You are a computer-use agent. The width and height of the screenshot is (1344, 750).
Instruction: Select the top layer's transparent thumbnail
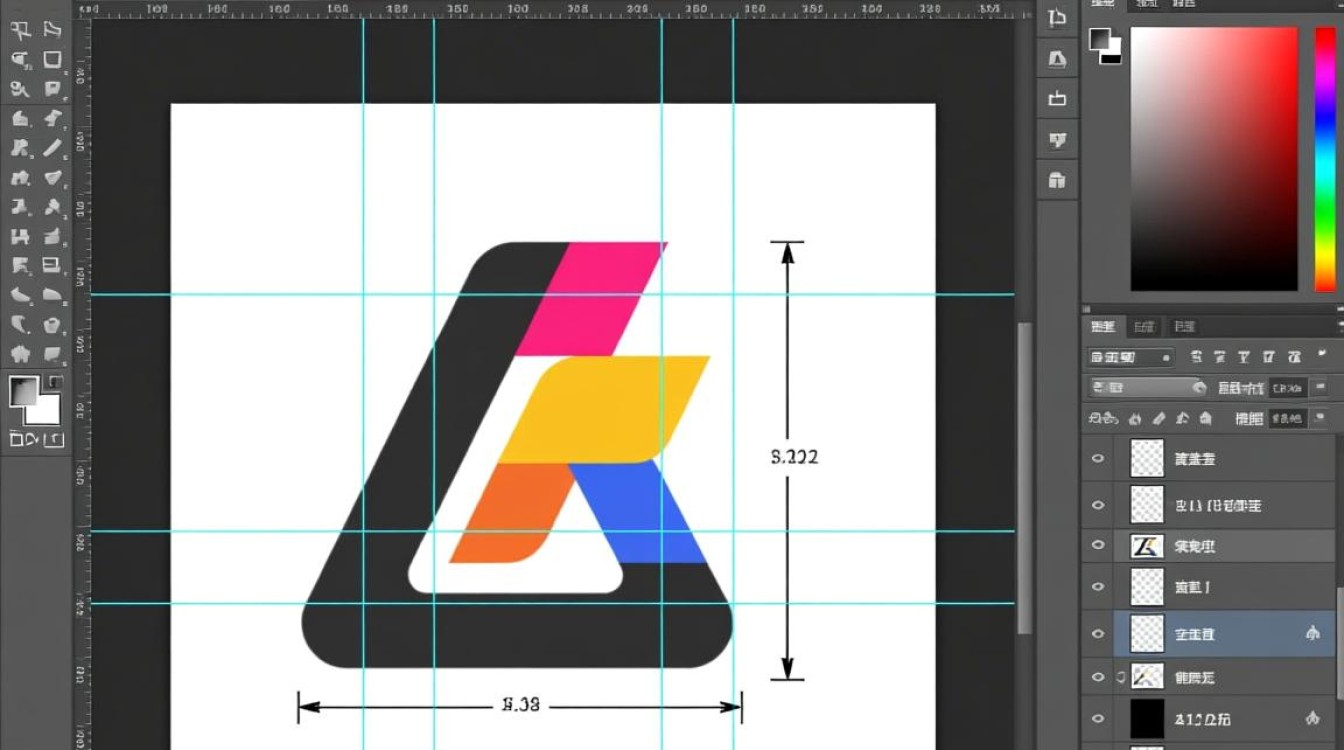pyautogui.click(x=1147, y=458)
